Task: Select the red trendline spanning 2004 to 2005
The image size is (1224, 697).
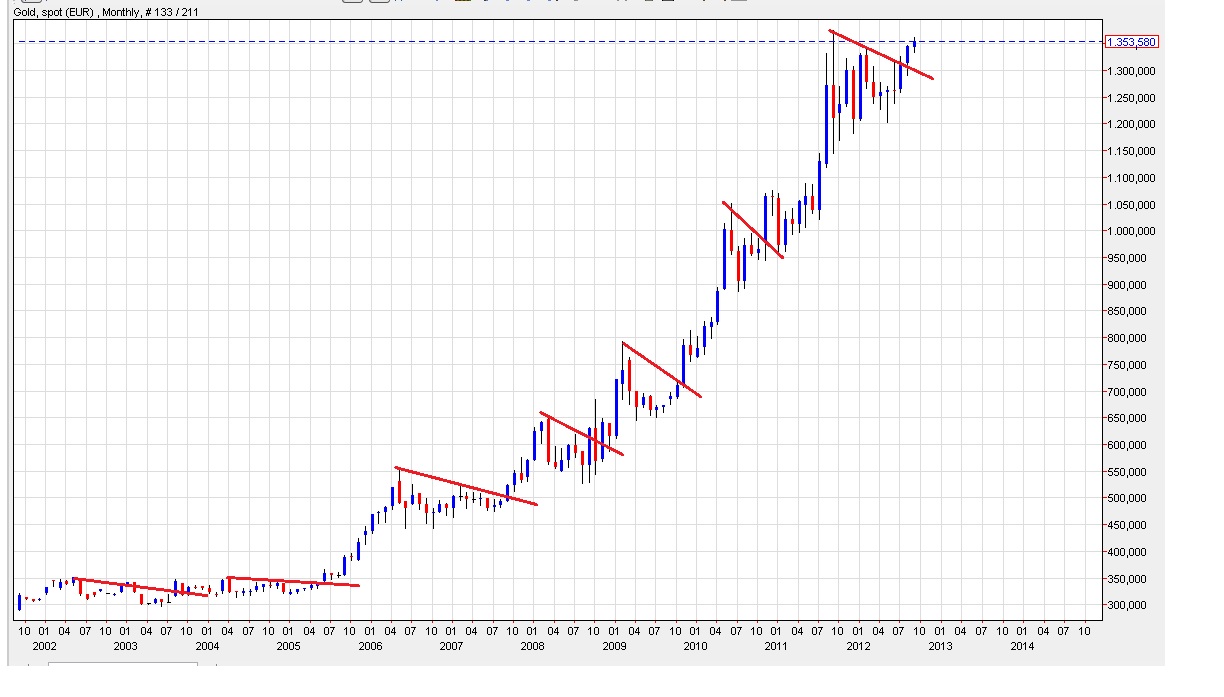Action: point(293,581)
